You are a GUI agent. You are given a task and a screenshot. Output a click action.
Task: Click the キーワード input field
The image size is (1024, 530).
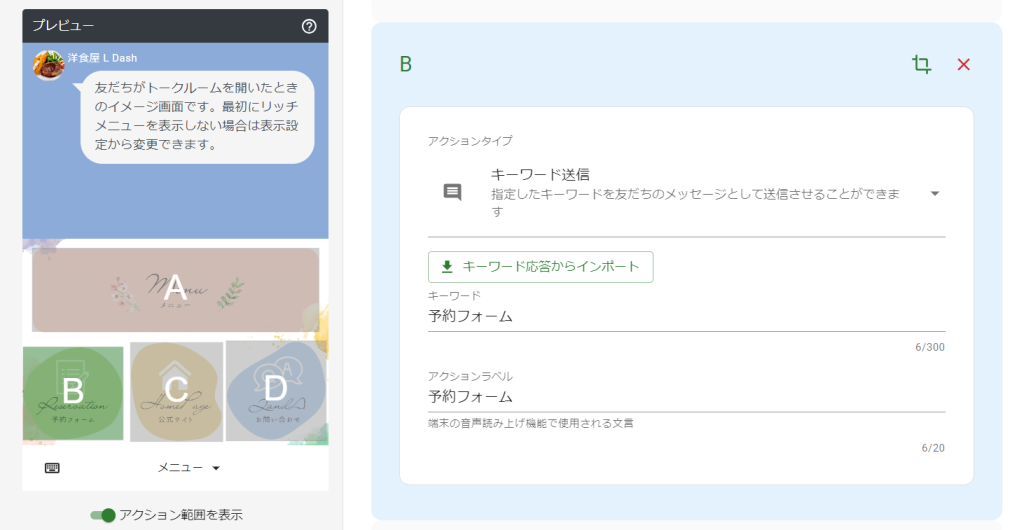[686, 317]
